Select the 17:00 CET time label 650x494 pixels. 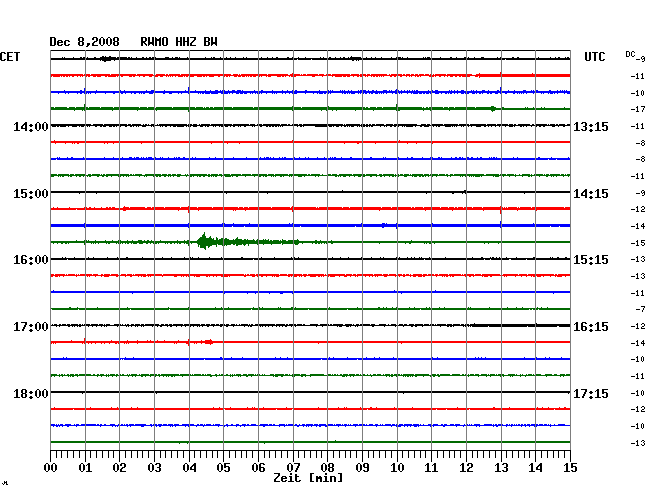[31, 327]
